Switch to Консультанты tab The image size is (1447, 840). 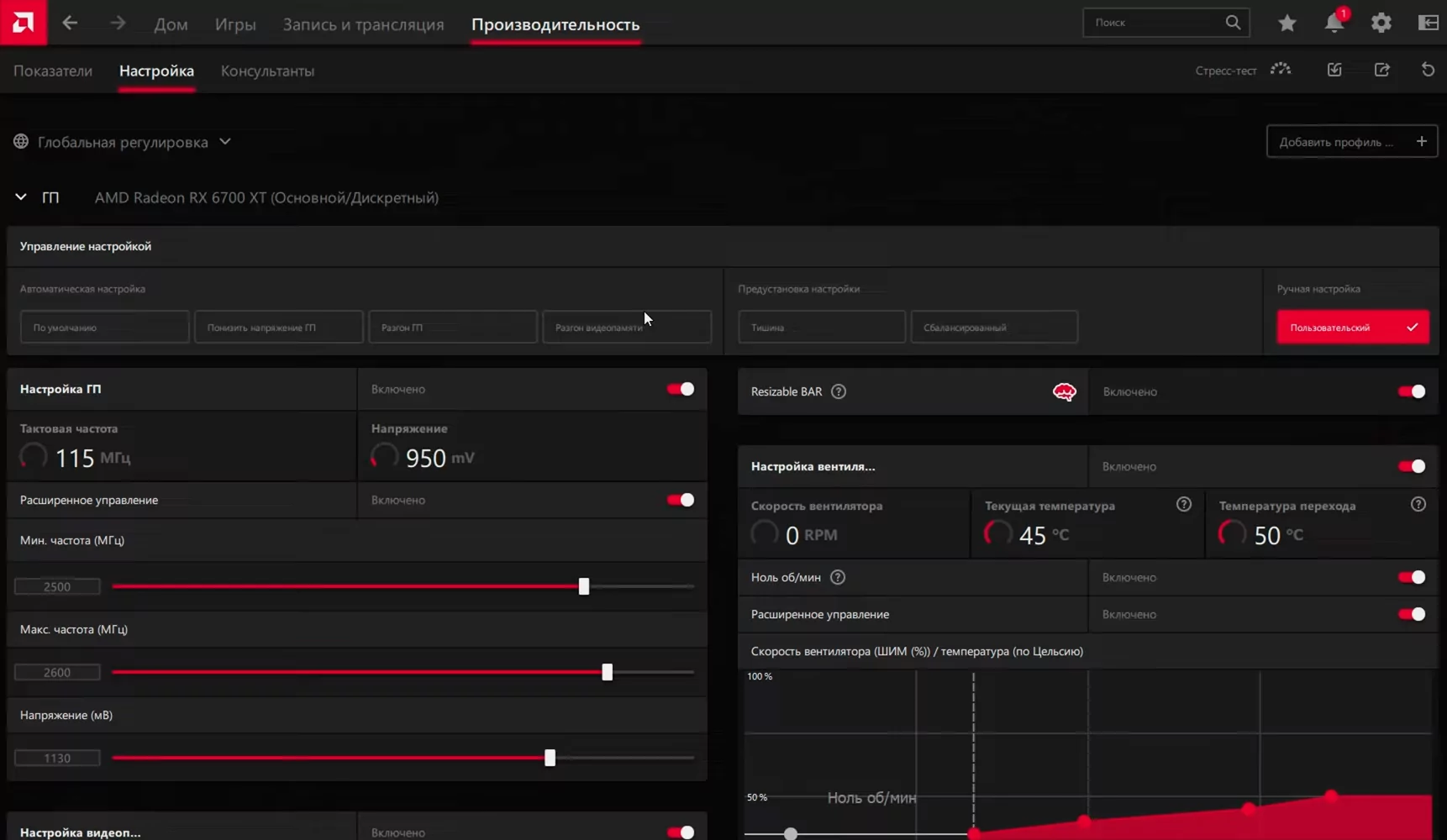click(x=267, y=71)
